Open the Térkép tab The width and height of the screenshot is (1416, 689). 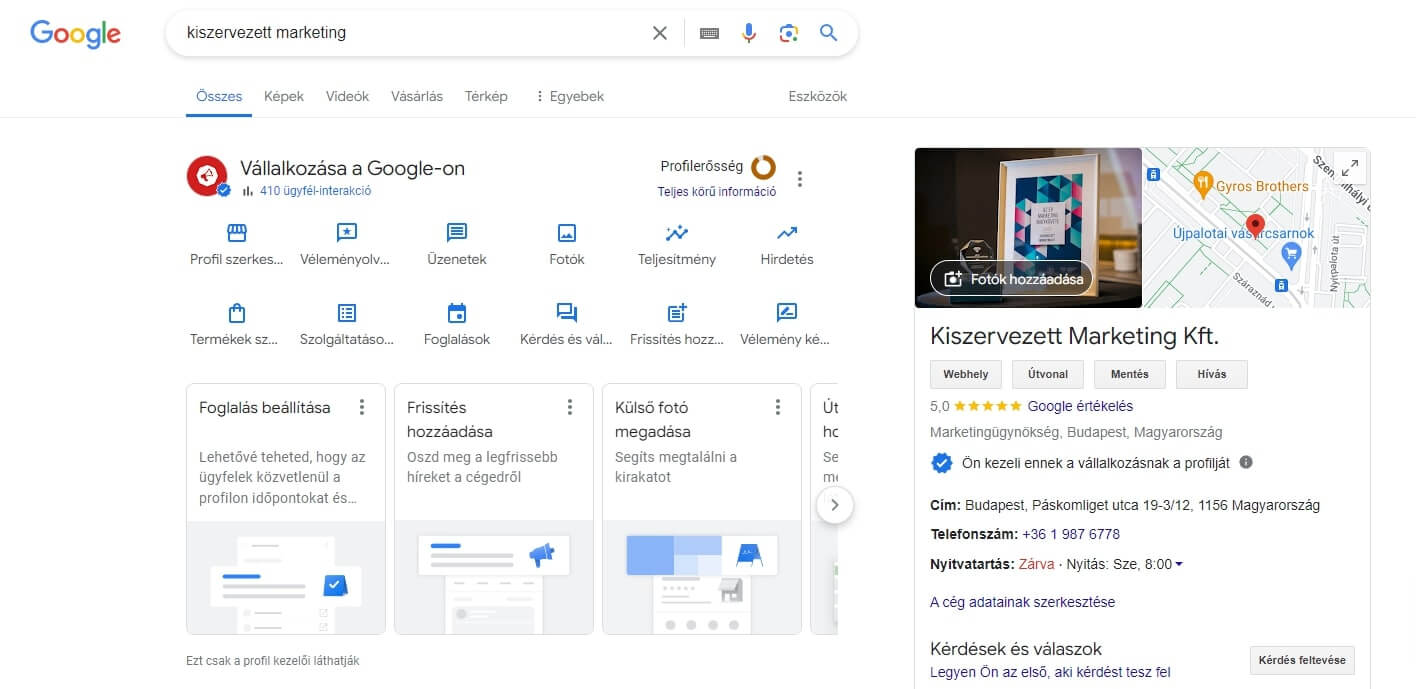[486, 96]
